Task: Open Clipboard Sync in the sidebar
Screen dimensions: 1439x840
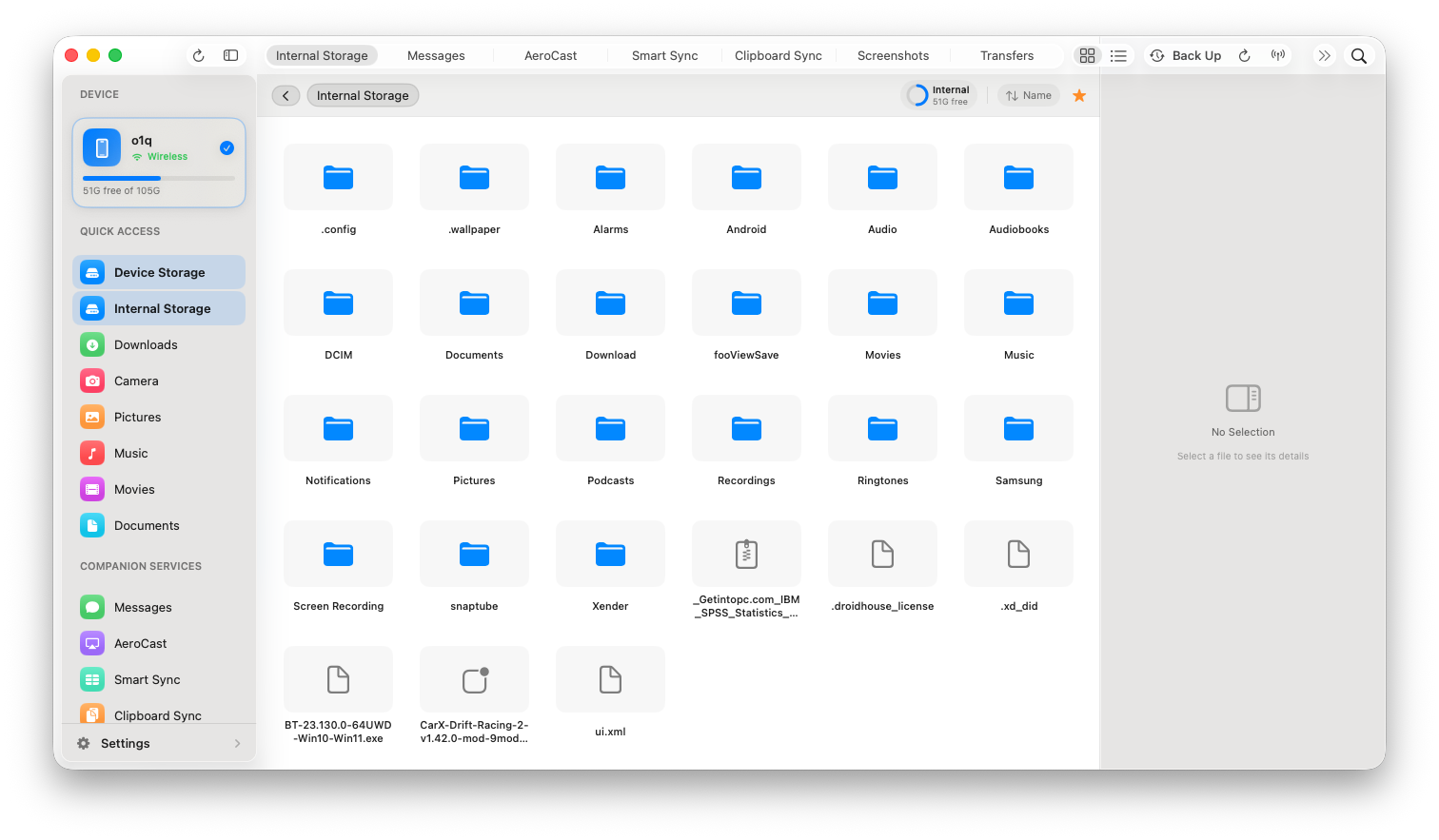Action: coord(159,713)
